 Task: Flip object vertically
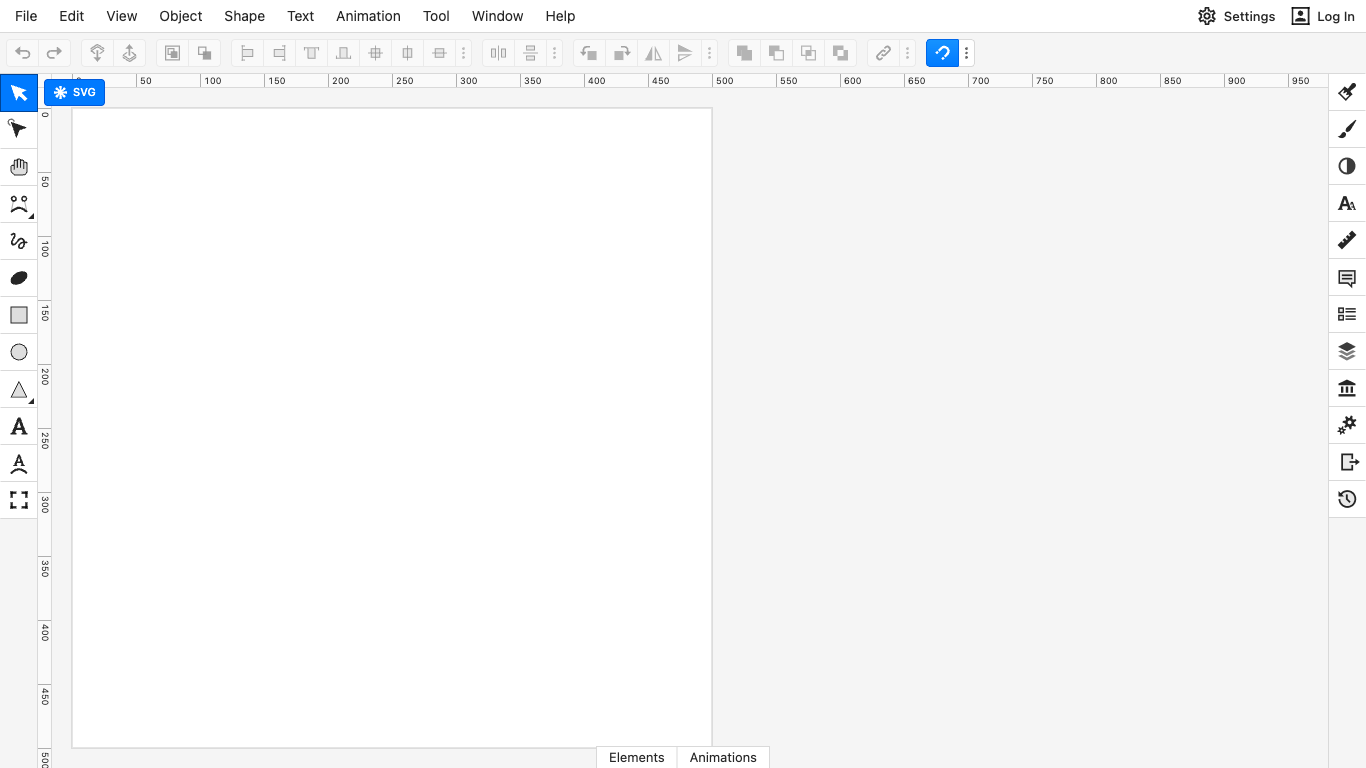(685, 53)
